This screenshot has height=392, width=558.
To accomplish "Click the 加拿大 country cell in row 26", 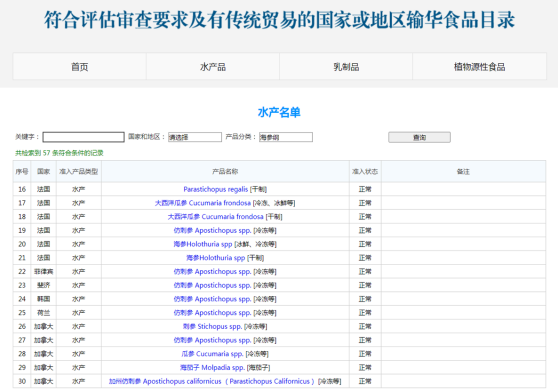I will (43, 327).
